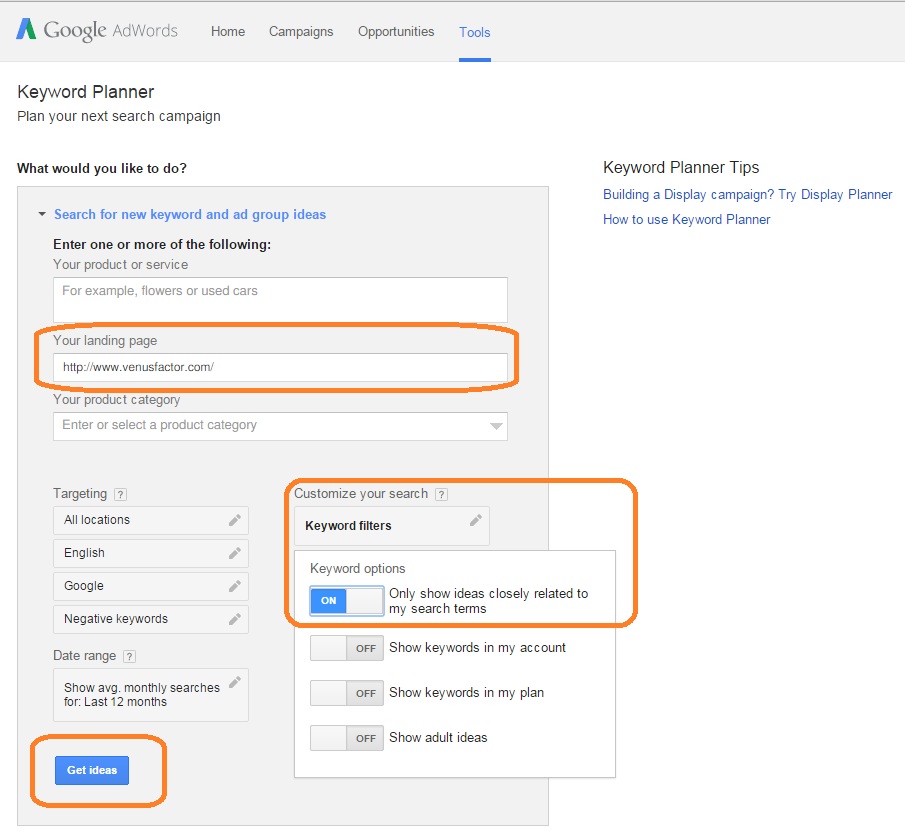
Task: Go to the Opportunities tab
Action: pos(396,32)
